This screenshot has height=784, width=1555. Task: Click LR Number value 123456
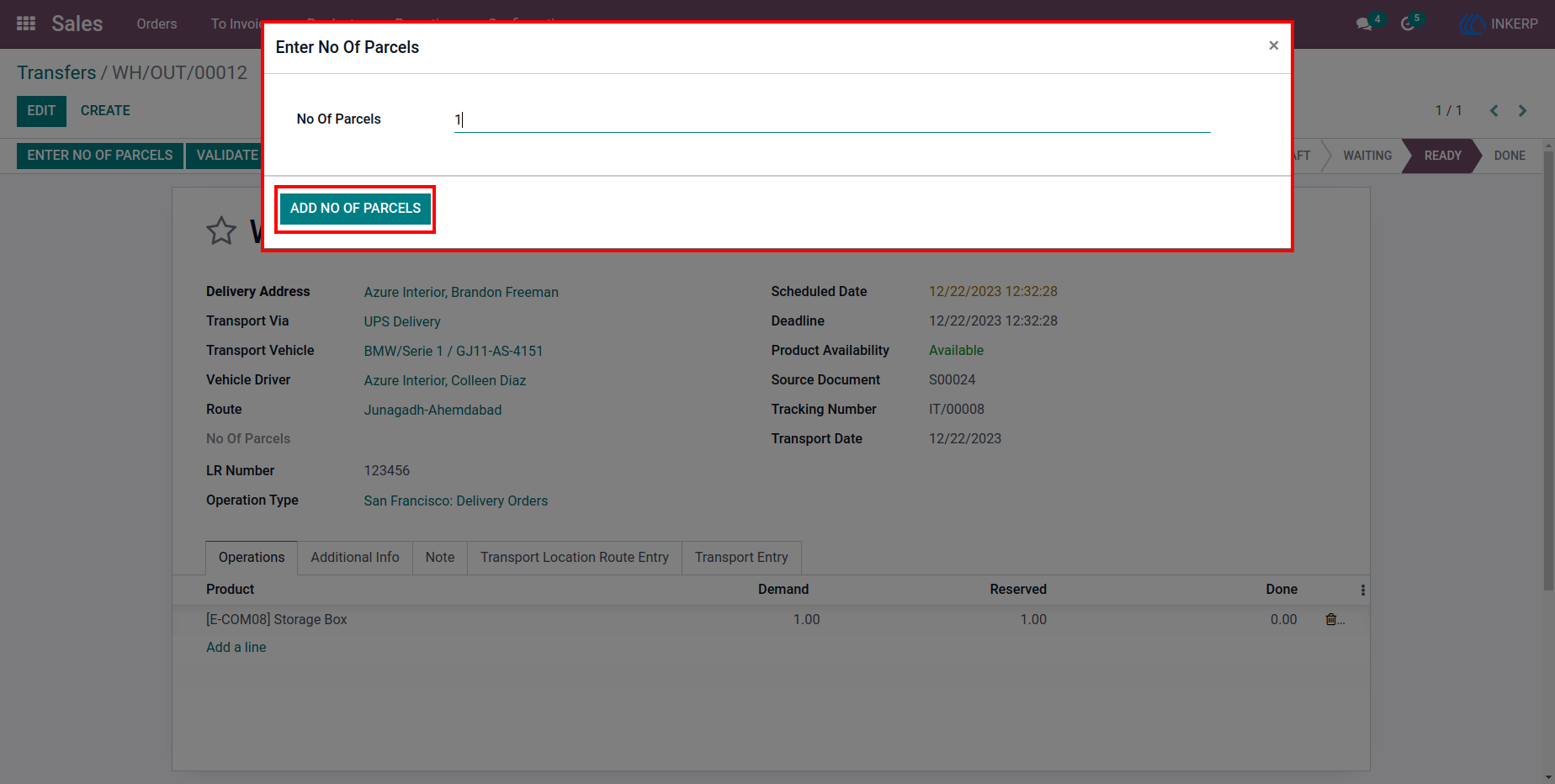coord(387,471)
